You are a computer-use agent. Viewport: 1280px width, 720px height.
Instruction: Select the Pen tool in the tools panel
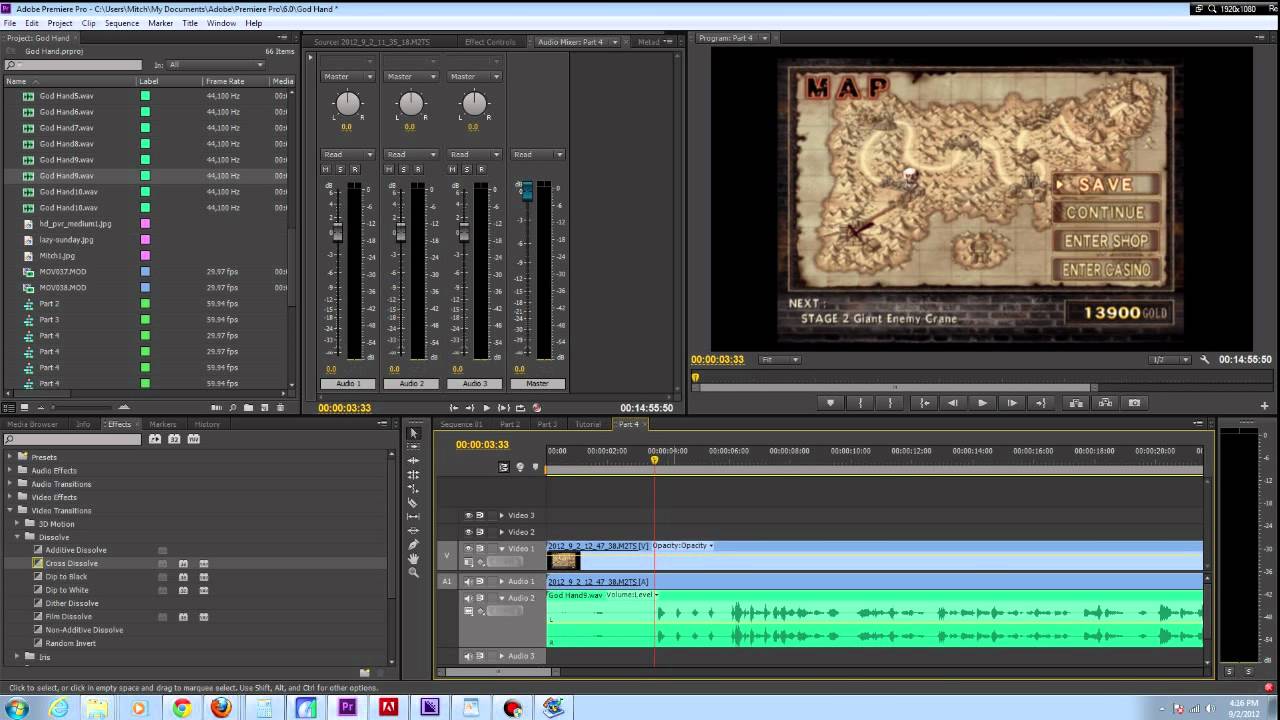(x=413, y=545)
